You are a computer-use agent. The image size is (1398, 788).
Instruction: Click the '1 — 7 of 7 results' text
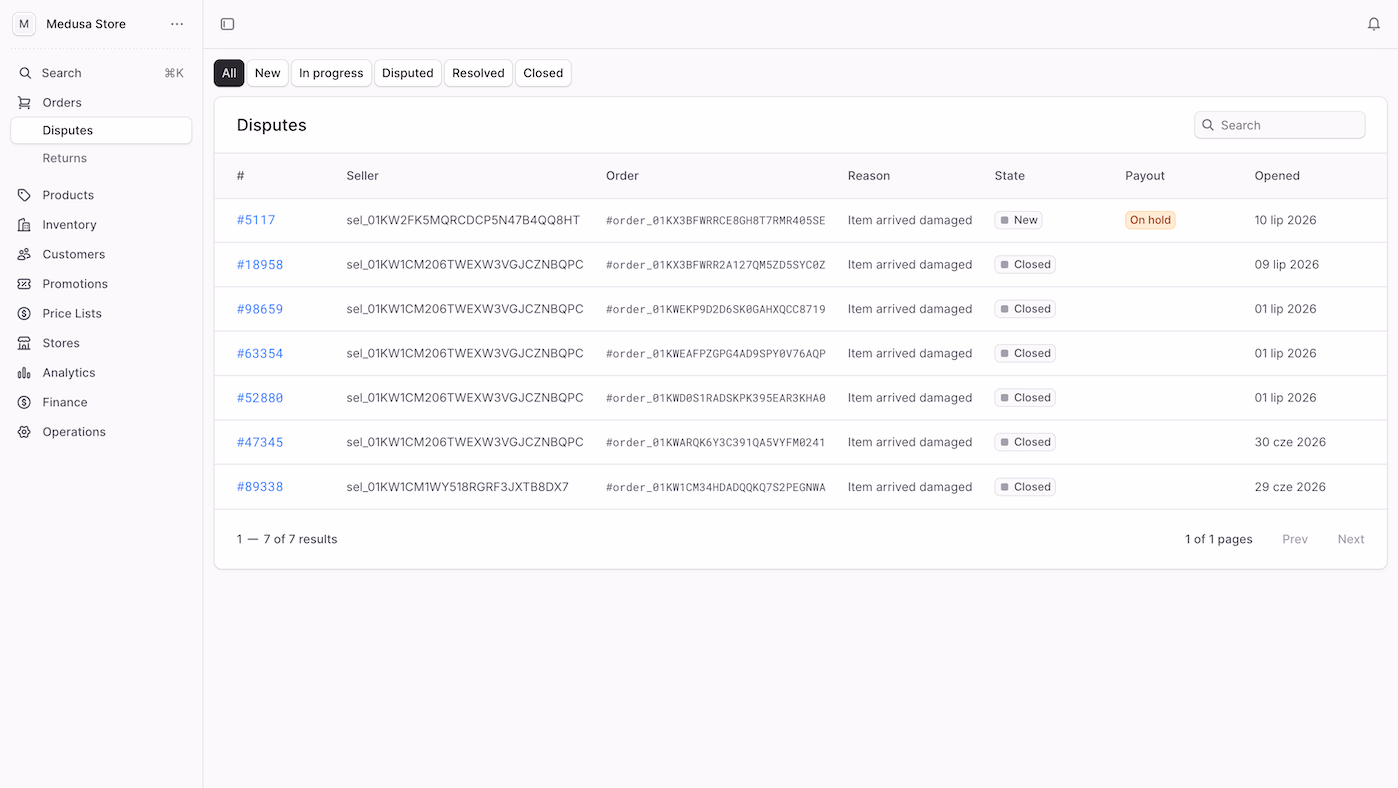point(287,539)
